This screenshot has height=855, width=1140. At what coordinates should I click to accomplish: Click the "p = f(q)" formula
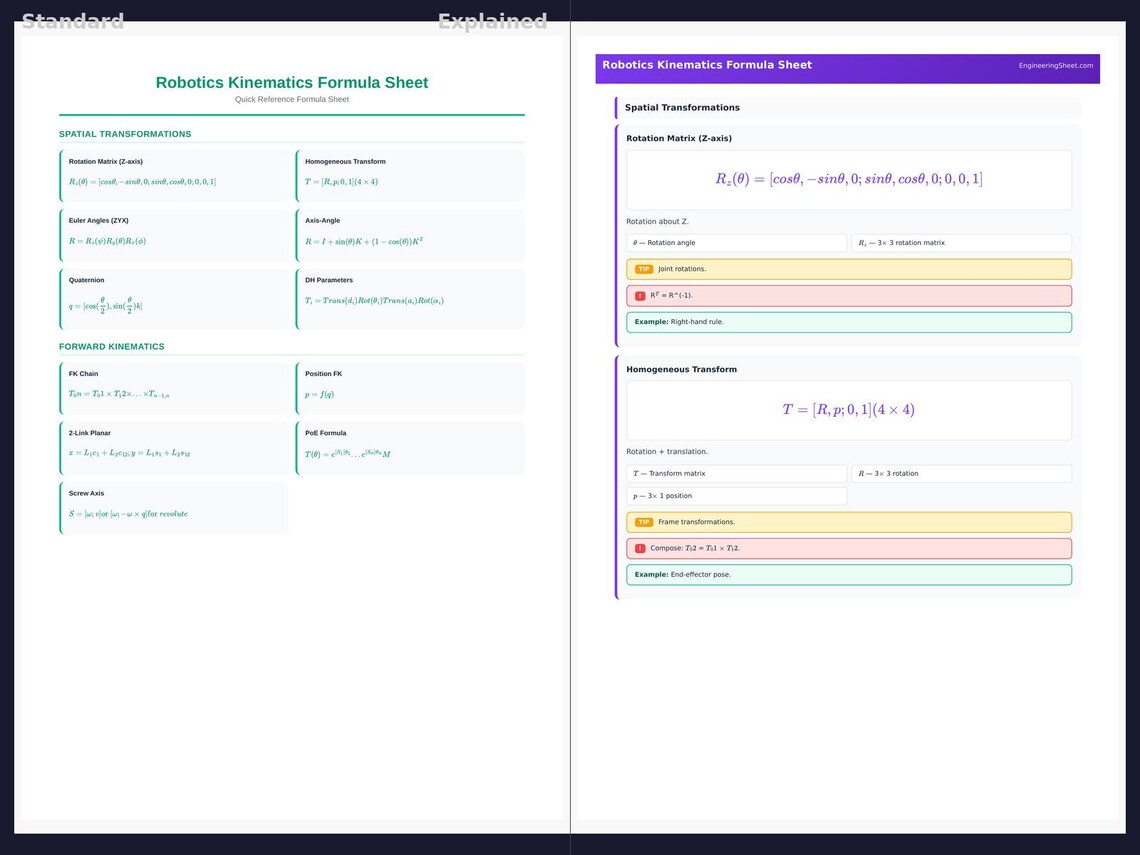pos(319,395)
